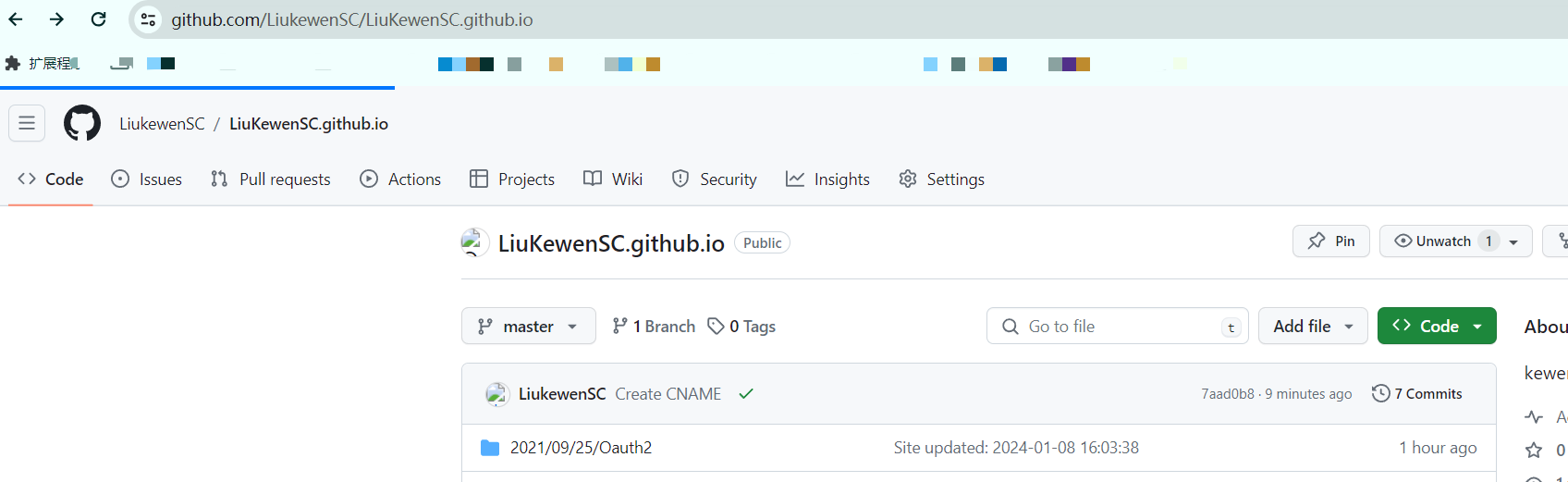Open the Add file dropdown

click(1313, 326)
